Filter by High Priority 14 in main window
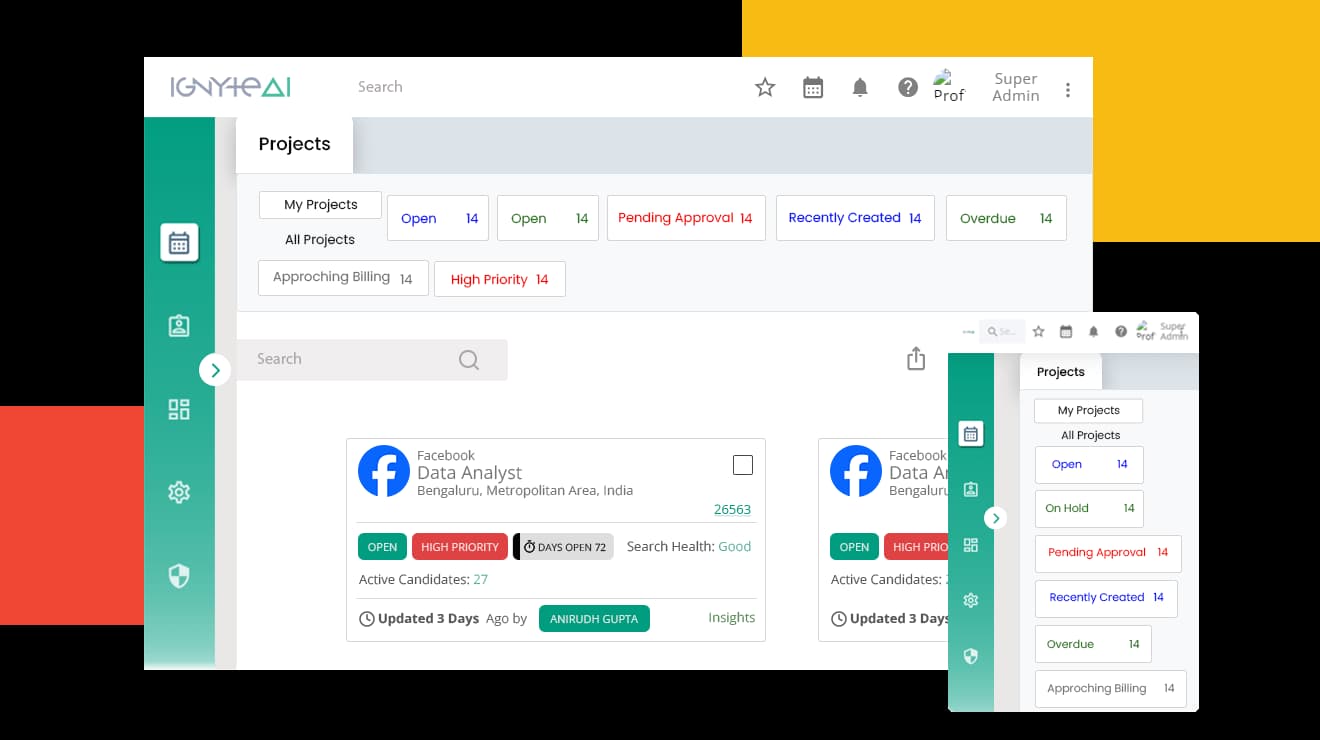 tap(500, 279)
